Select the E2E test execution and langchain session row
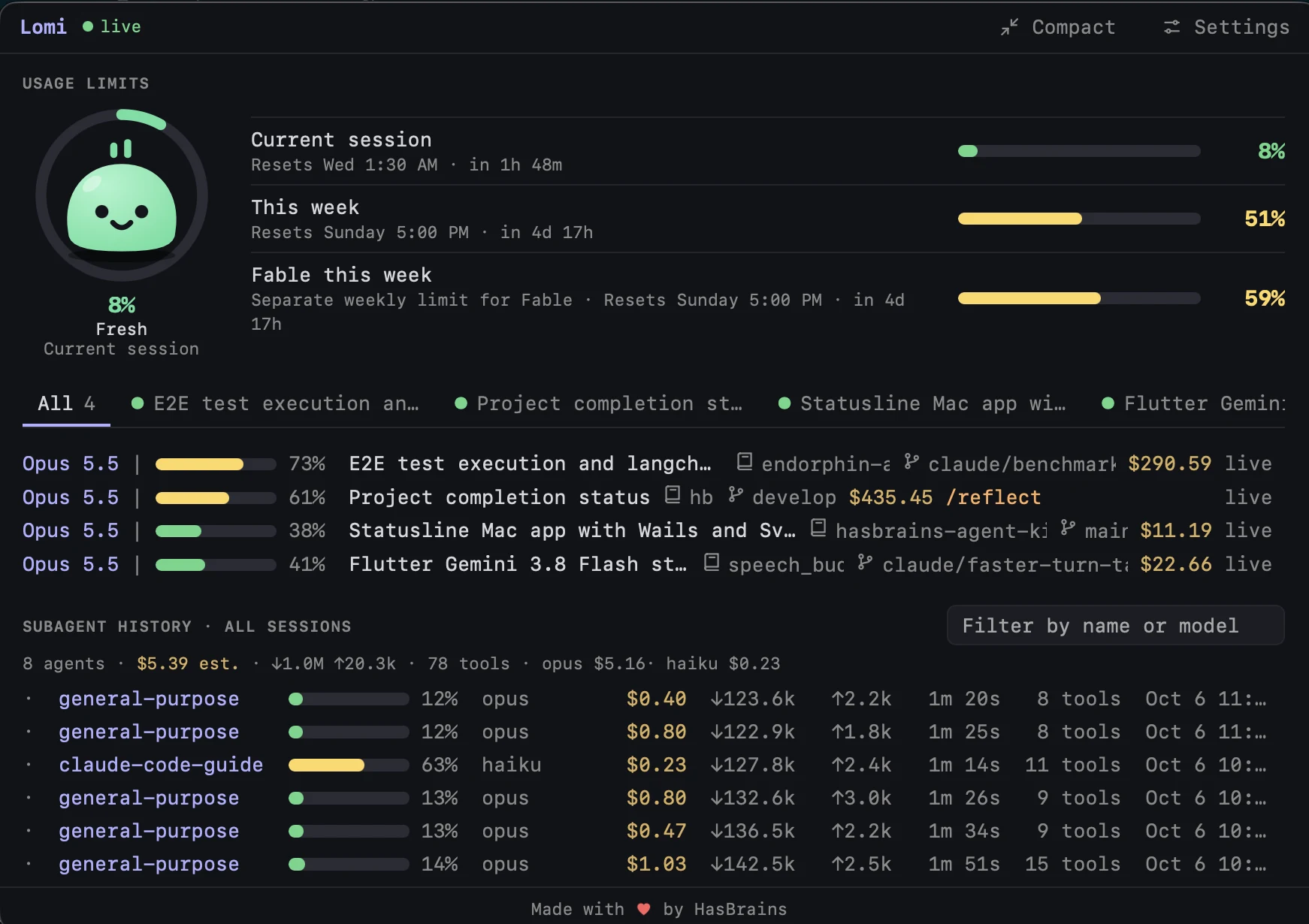The image size is (1309, 924). click(646, 464)
